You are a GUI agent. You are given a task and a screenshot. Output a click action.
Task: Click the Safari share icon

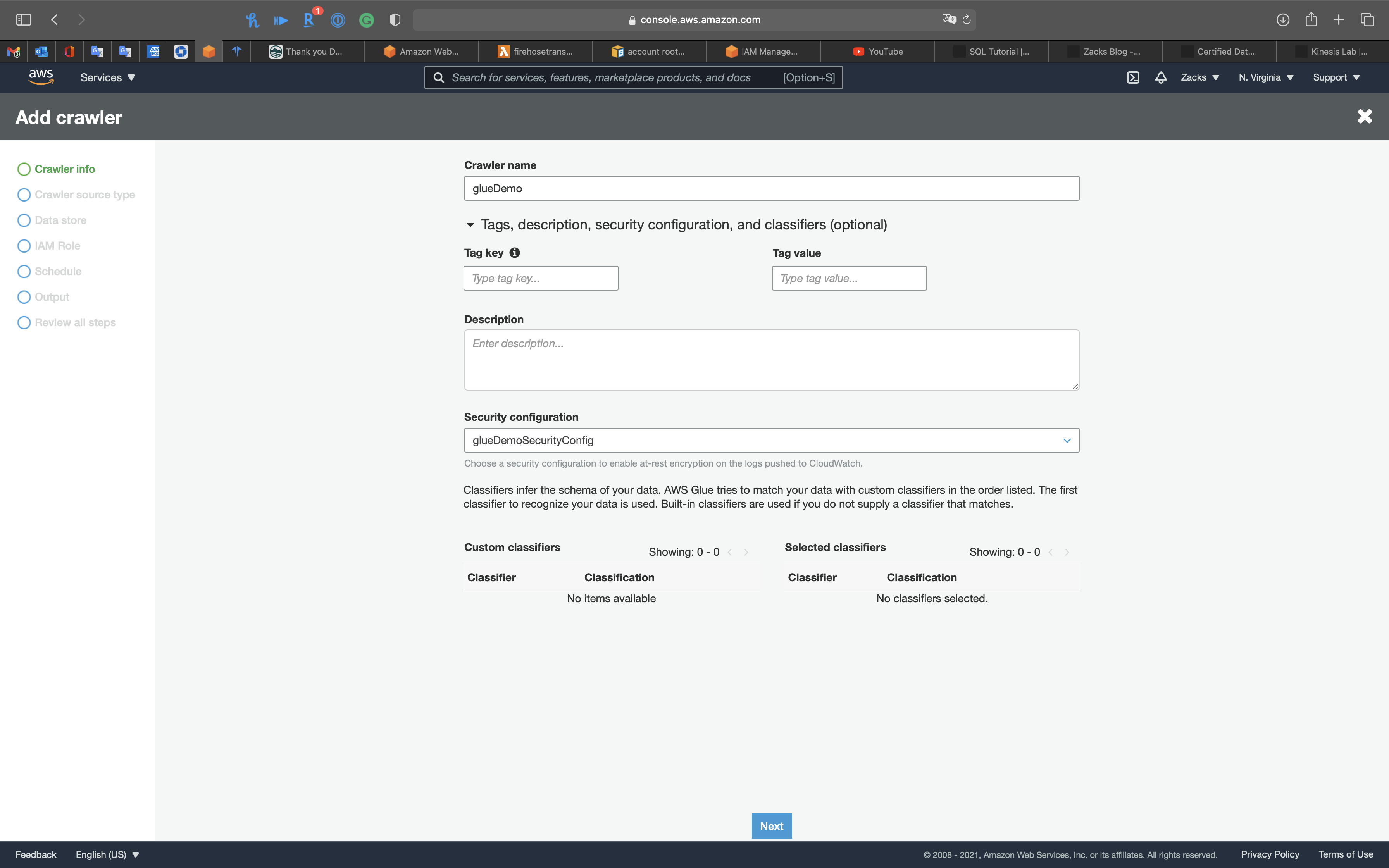pyautogui.click(x=1311, y=19)
